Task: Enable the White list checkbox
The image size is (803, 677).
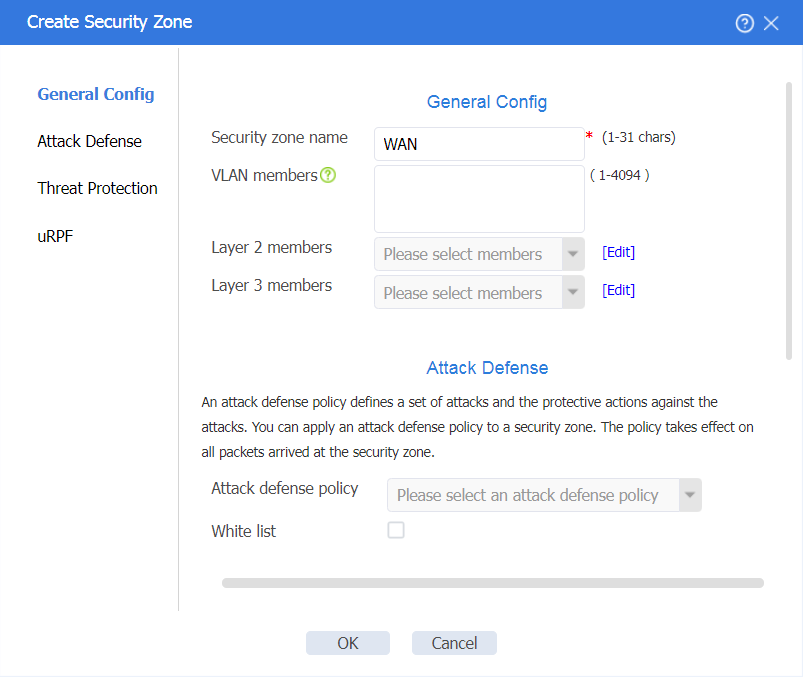Action: point(396,530)
